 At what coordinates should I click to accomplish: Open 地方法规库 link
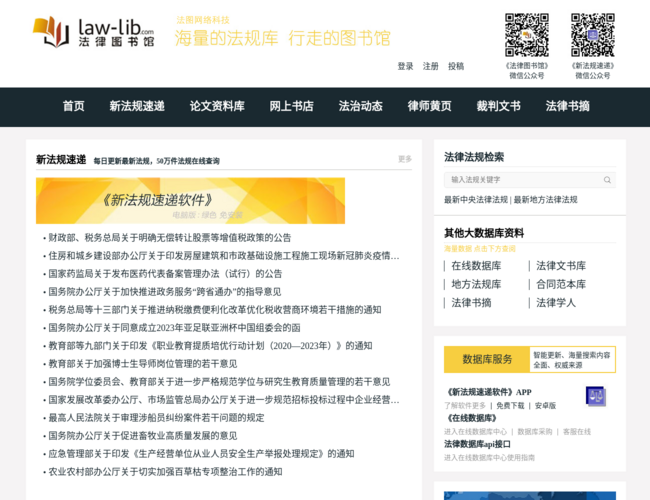click(x=476, y=284)
